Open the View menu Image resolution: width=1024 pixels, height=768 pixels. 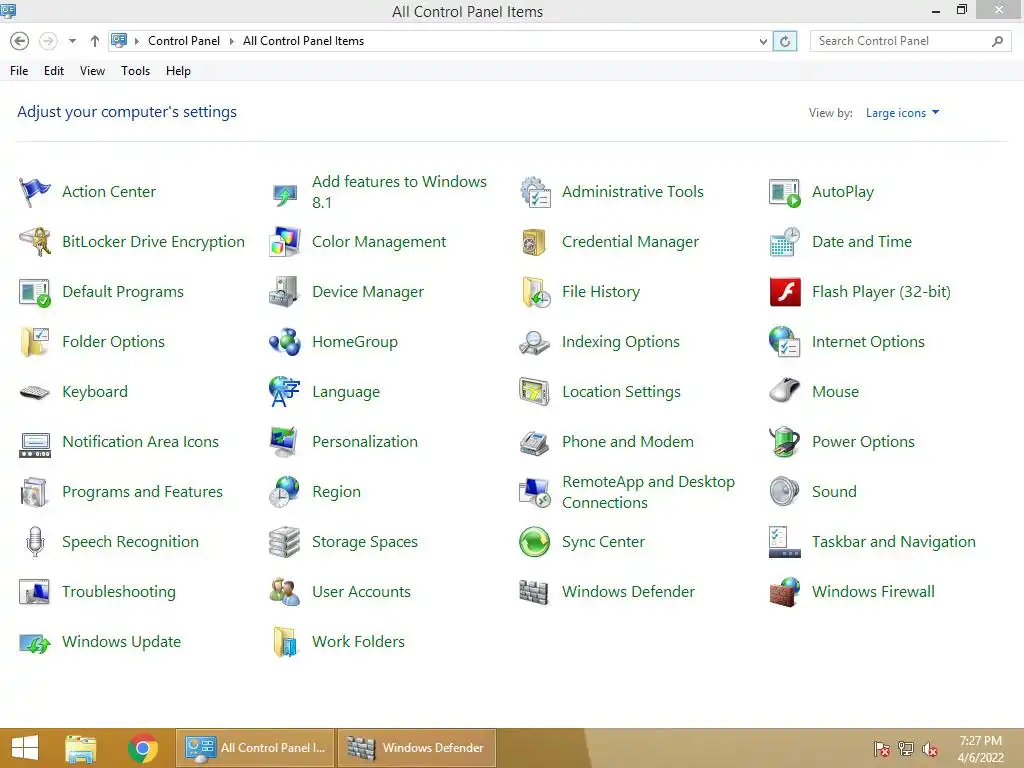92,71
